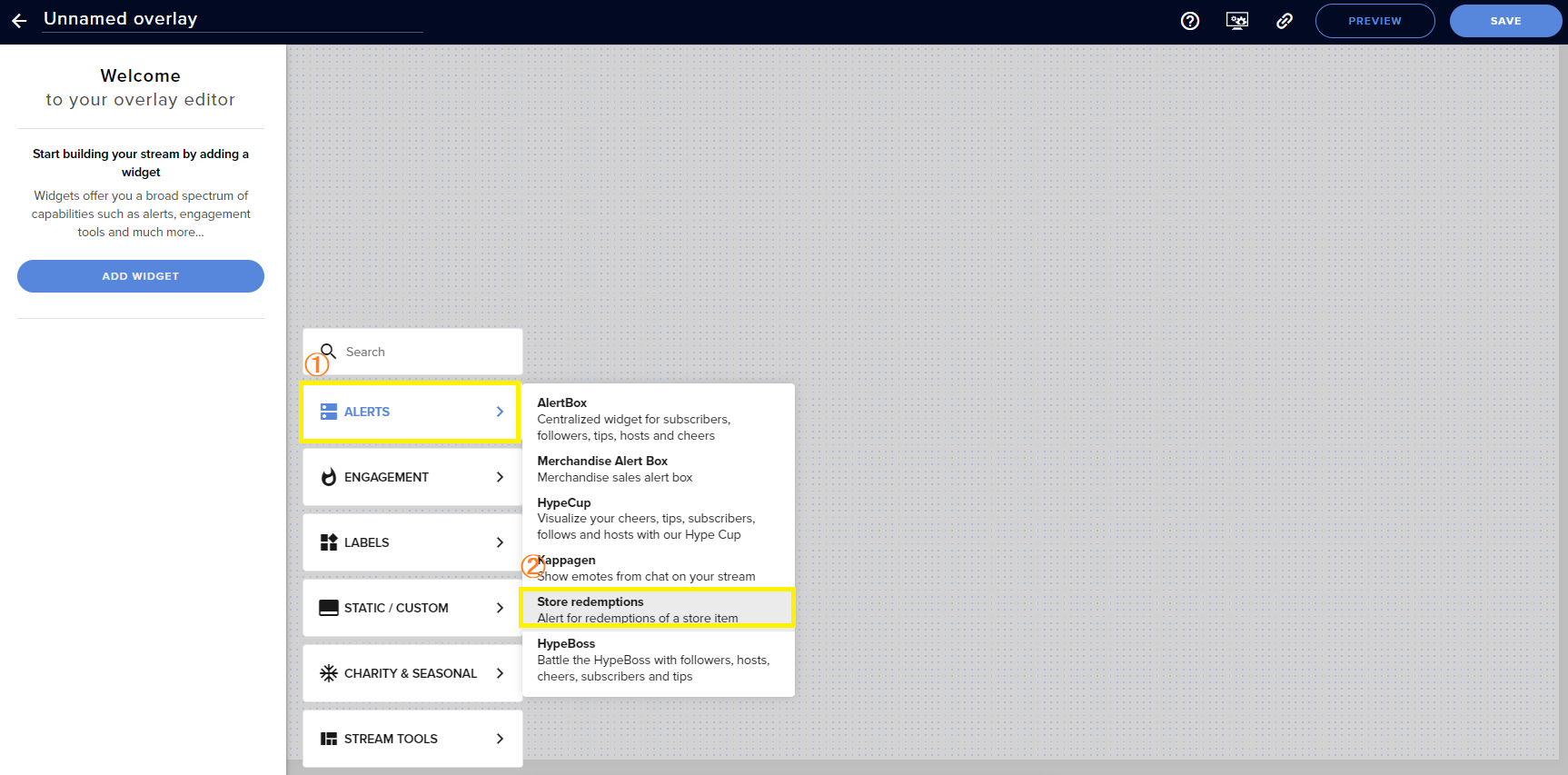Open the ALERTS category
This screenshot has width=1568, height=775.
click(x=412, y=412)
